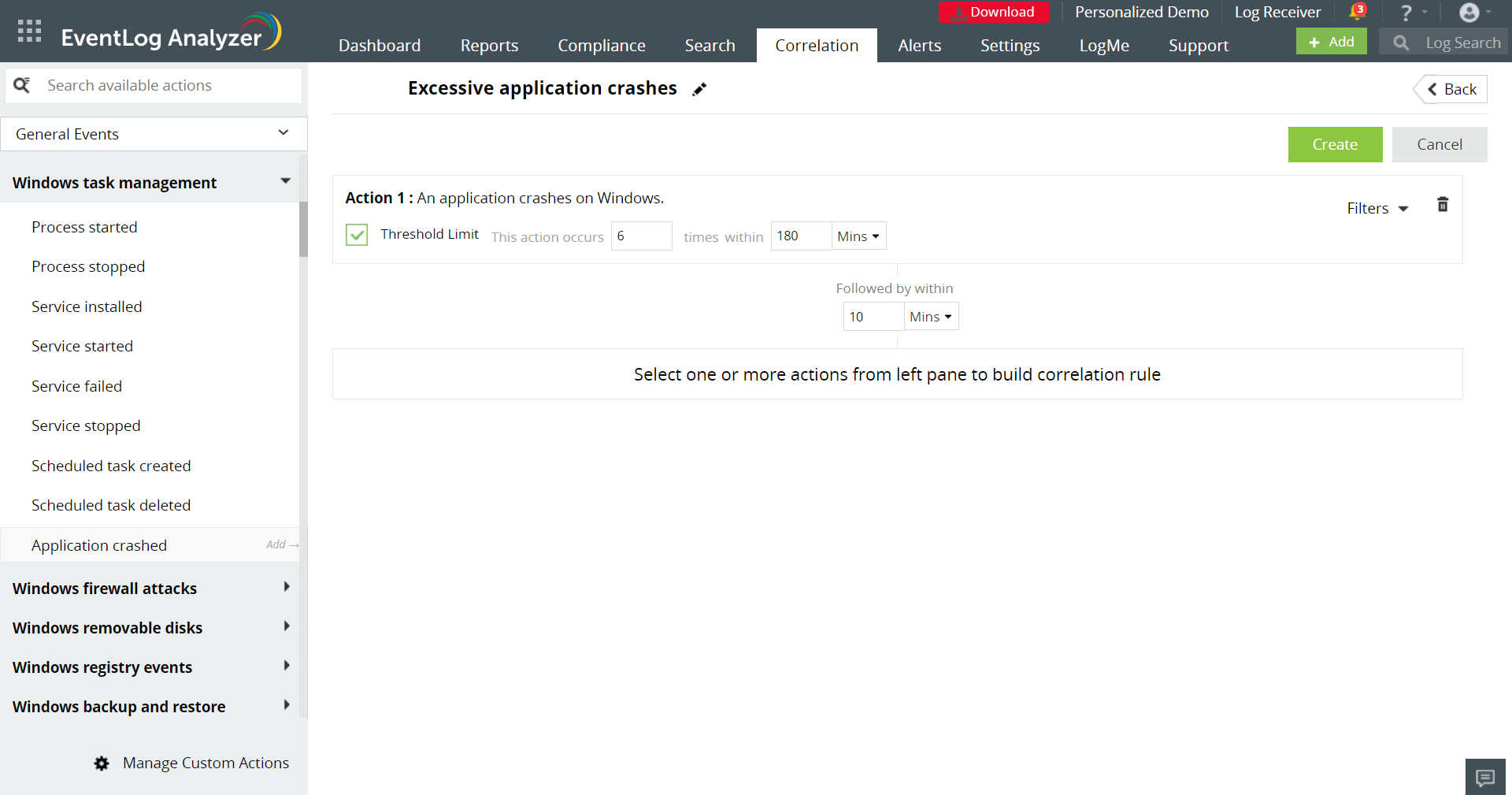Go Back to previous page

[1451, 89]
